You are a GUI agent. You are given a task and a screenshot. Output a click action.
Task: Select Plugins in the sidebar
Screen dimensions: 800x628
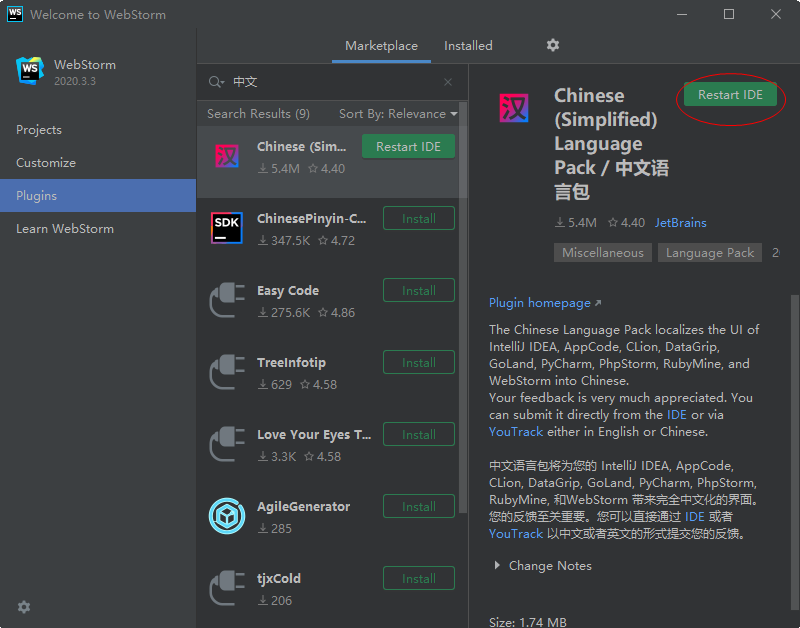[98, 195]
